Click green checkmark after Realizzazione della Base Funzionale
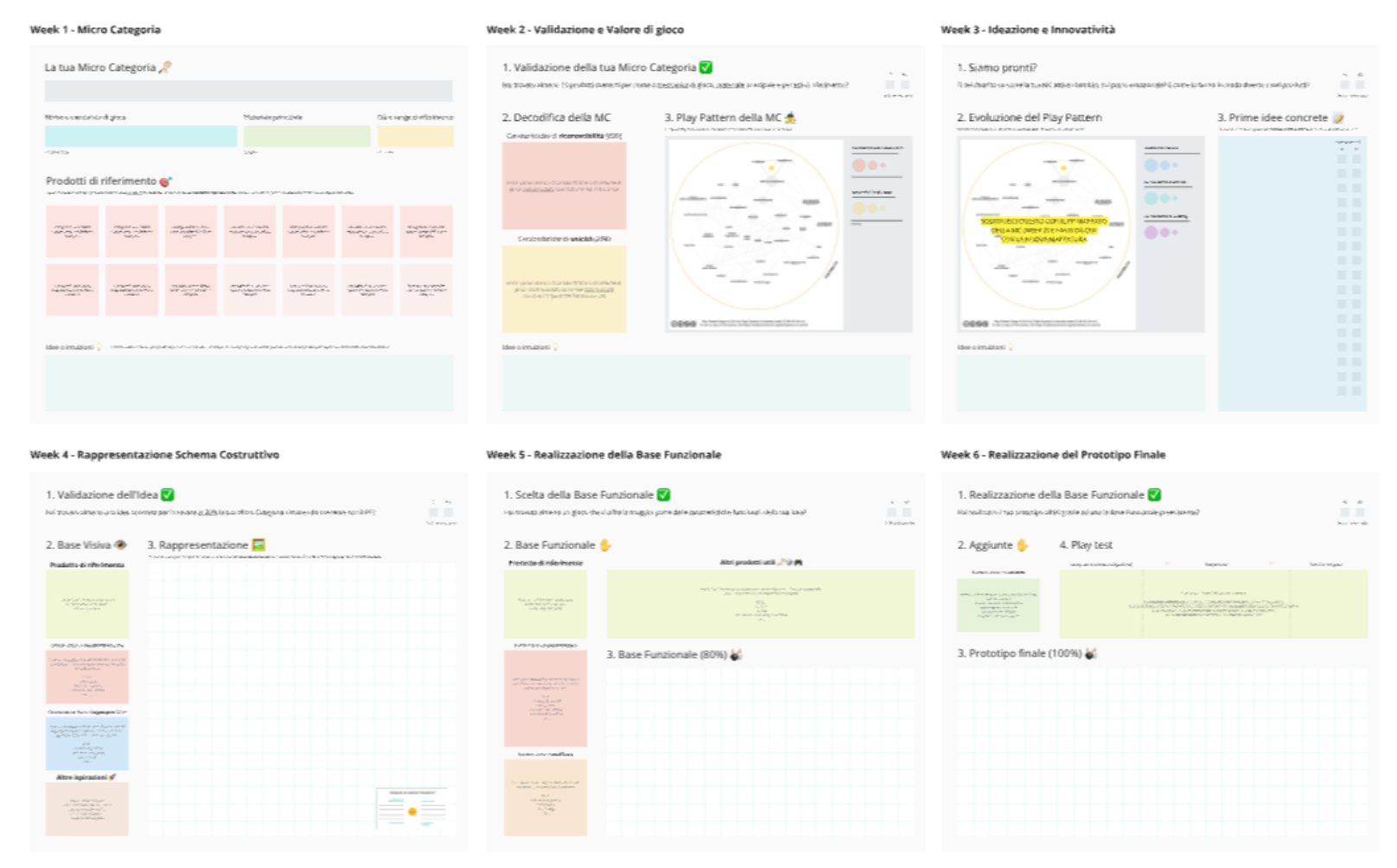Viewport: 1397px width, 868px height. coord(1155,495)
